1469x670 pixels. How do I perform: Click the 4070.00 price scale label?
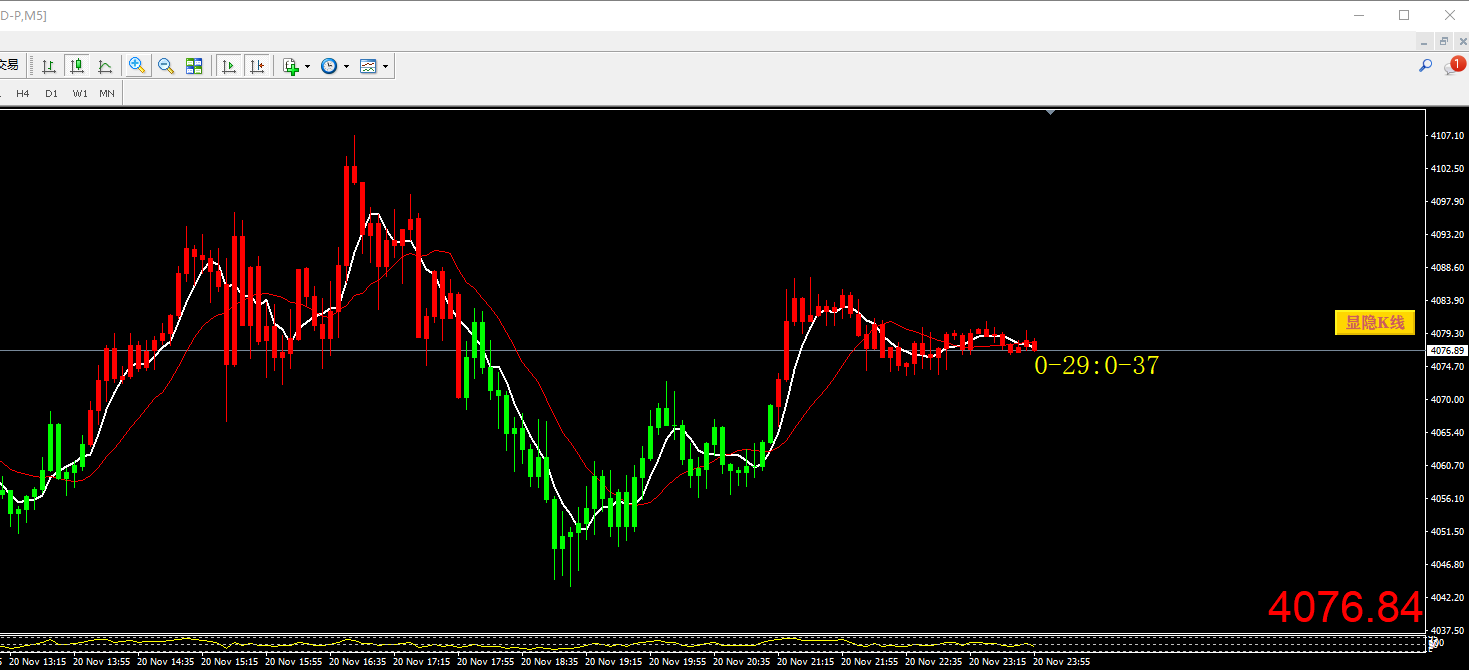pyautogui.click(x=1447, y=400)
